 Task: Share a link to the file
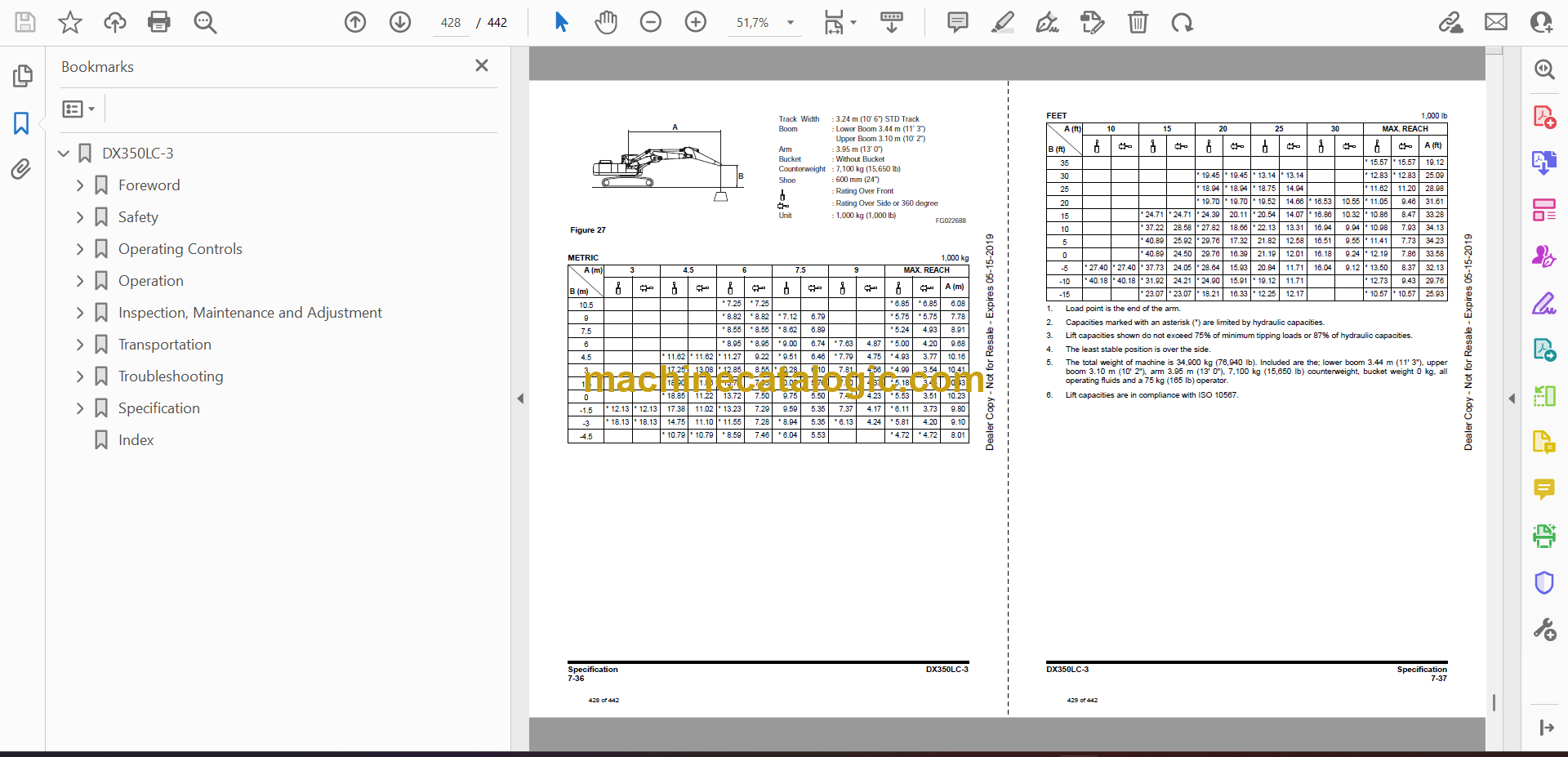tap(1451, 22)
